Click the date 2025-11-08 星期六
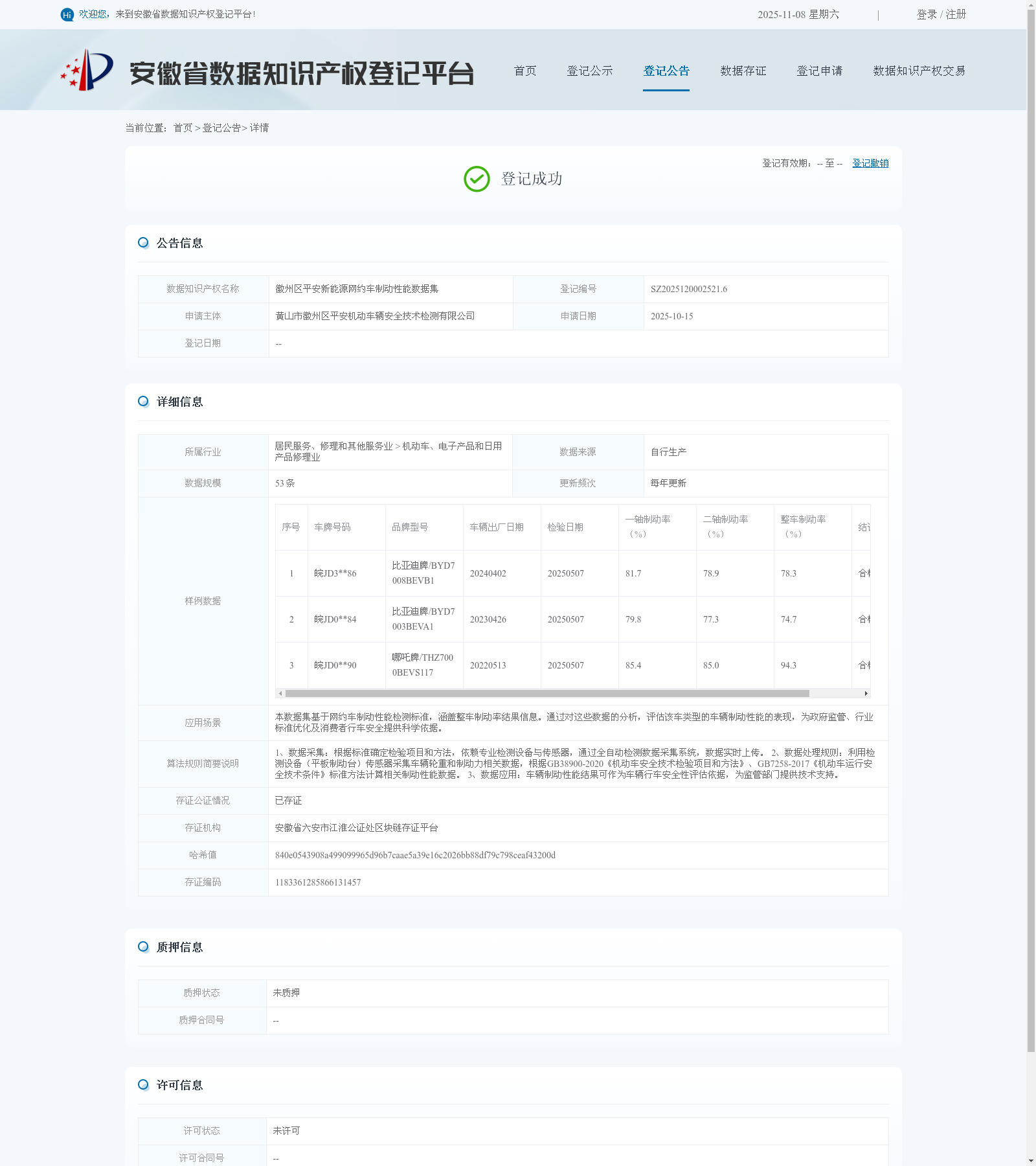Viewport: 1036px width, 1166px height. [x=798, y=14]
